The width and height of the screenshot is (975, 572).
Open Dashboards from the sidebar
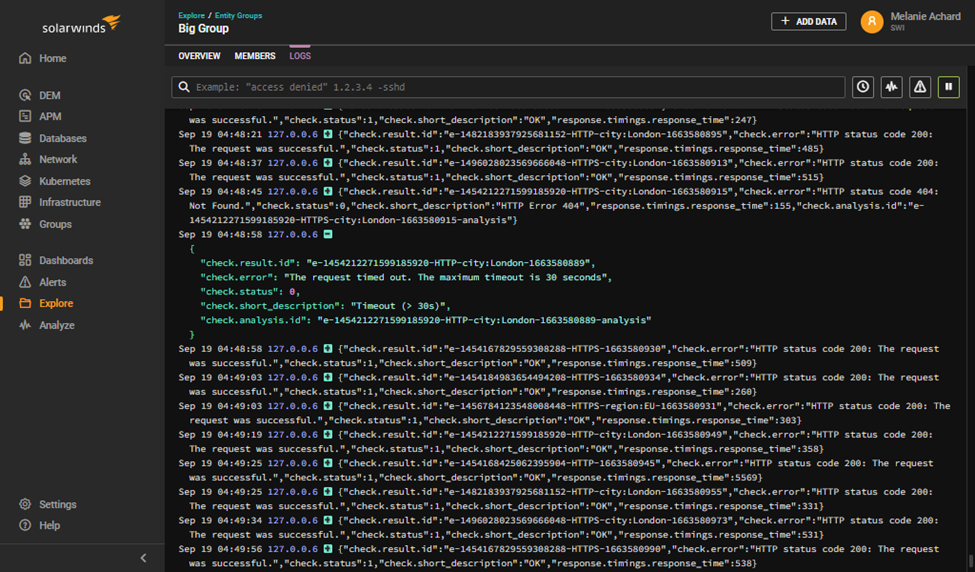click(66, 260)
